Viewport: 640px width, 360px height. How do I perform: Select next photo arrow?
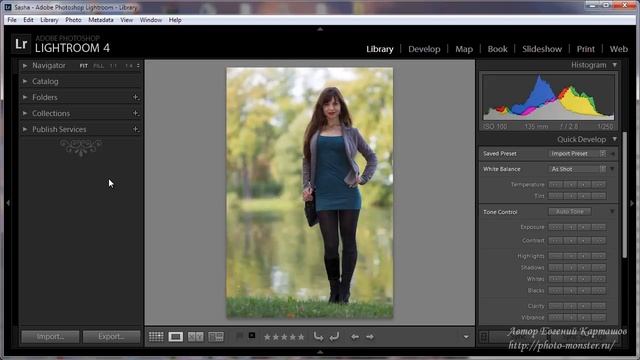[x=370, y=337]
